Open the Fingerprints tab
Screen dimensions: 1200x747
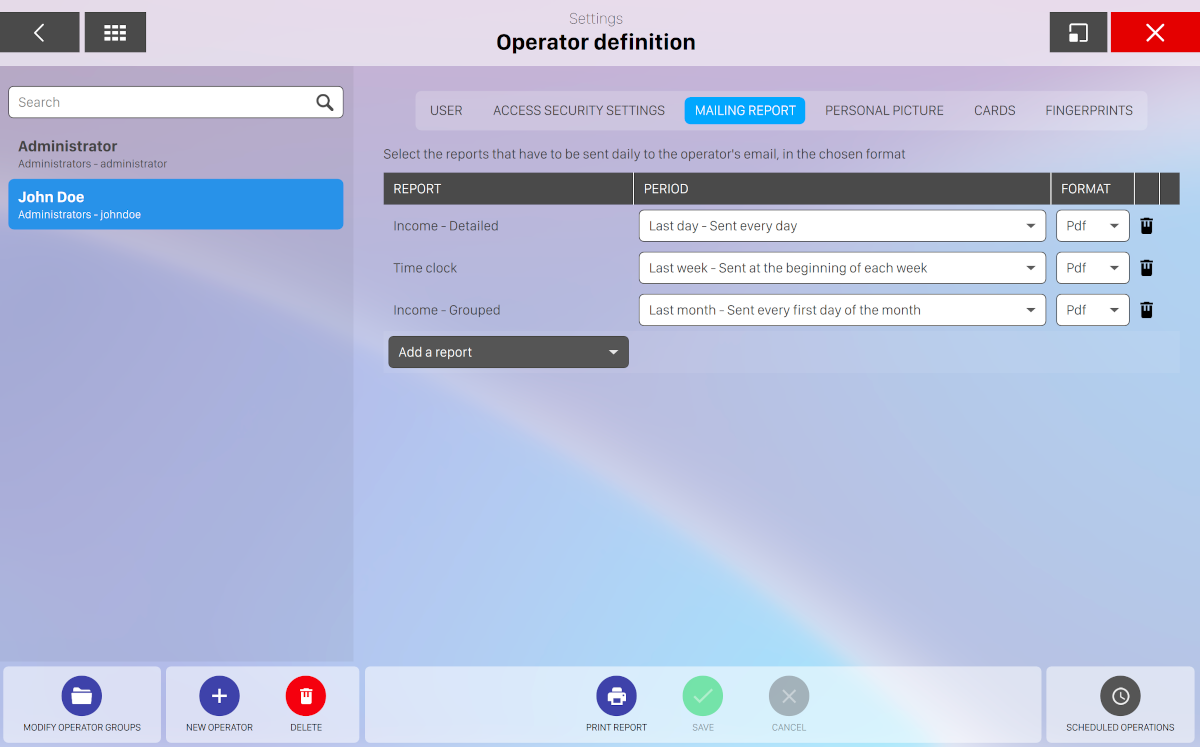[1088, 111]
